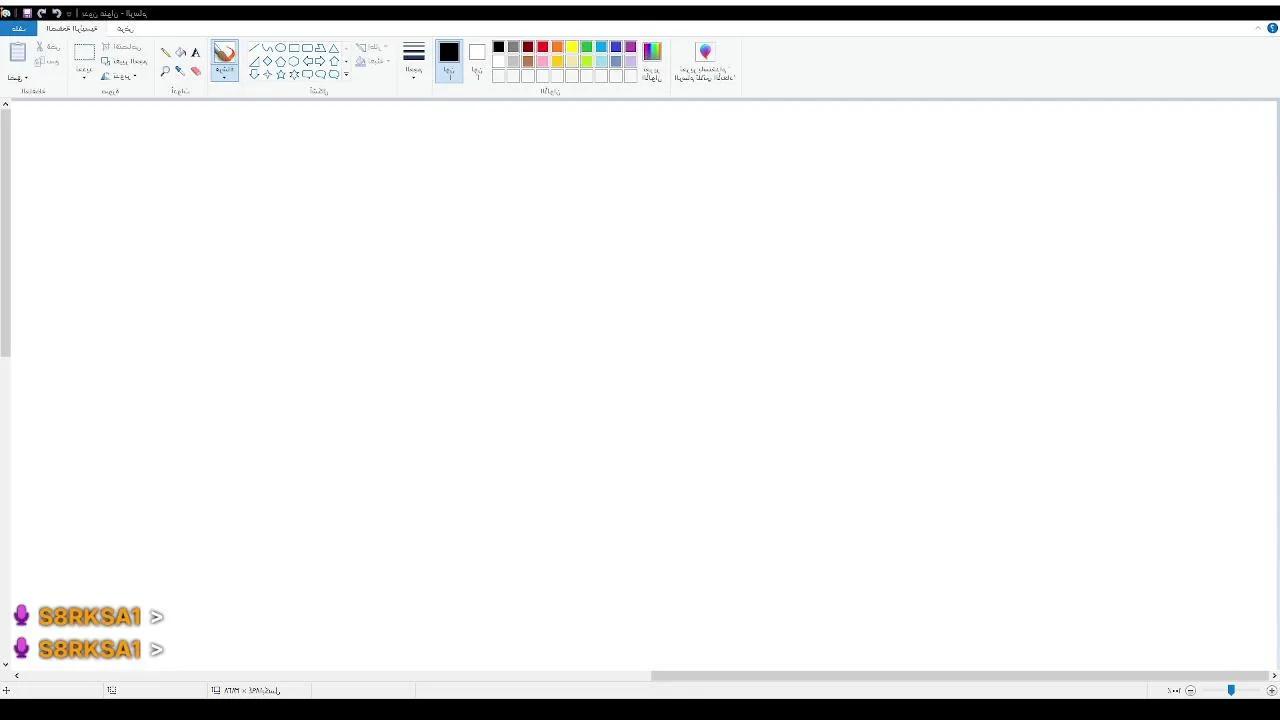
Task: Open Paint 3D editing button
Action: coord(705,61)
